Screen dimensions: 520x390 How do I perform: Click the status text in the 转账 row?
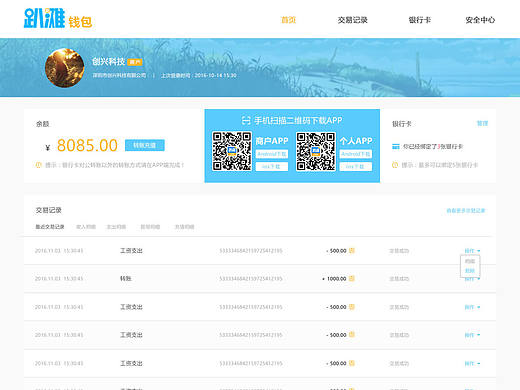(399, 279)
